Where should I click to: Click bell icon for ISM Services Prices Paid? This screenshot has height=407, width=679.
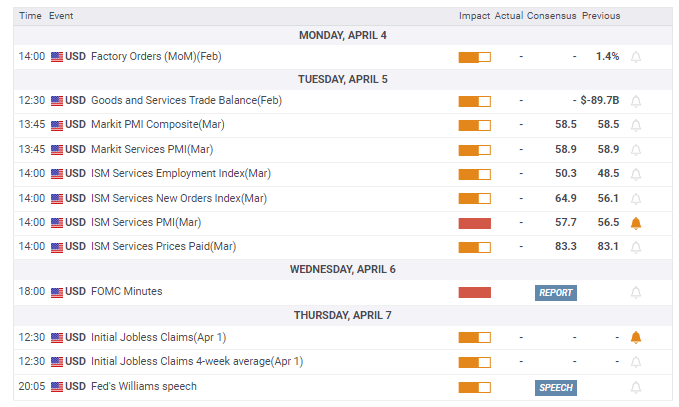[x=636, y=247]
